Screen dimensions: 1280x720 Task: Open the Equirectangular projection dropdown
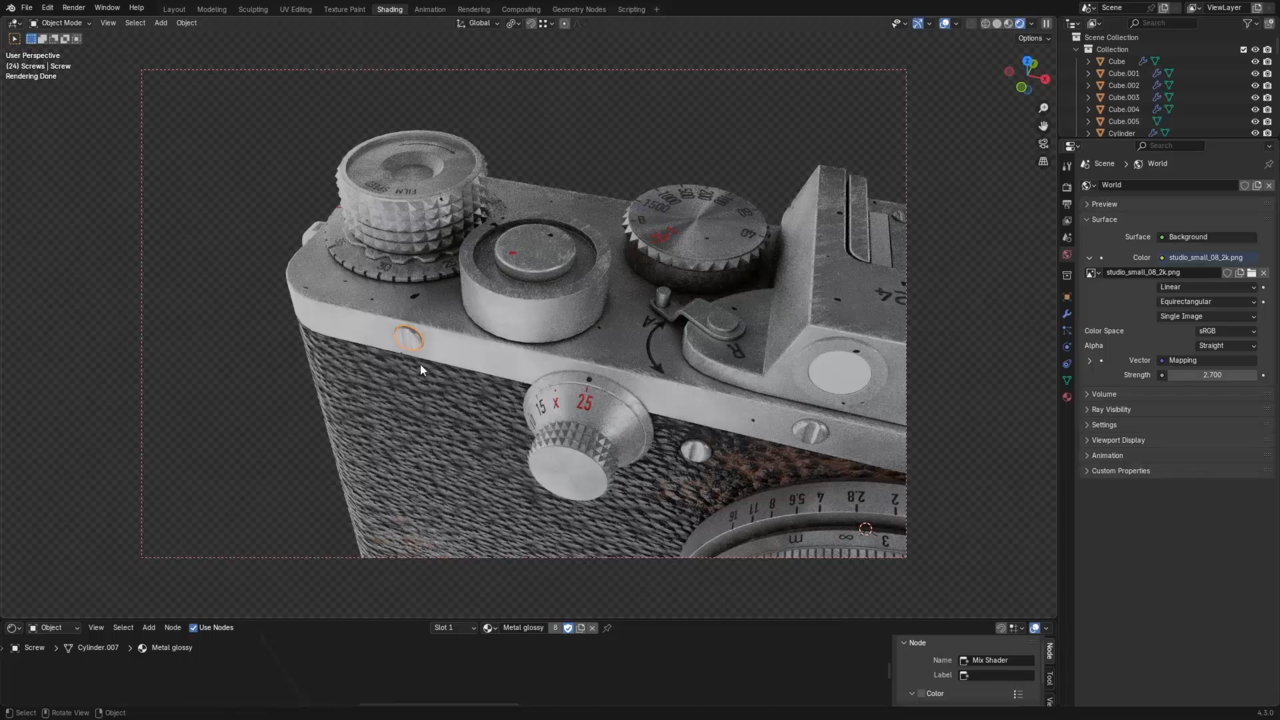coord(1207,301)
